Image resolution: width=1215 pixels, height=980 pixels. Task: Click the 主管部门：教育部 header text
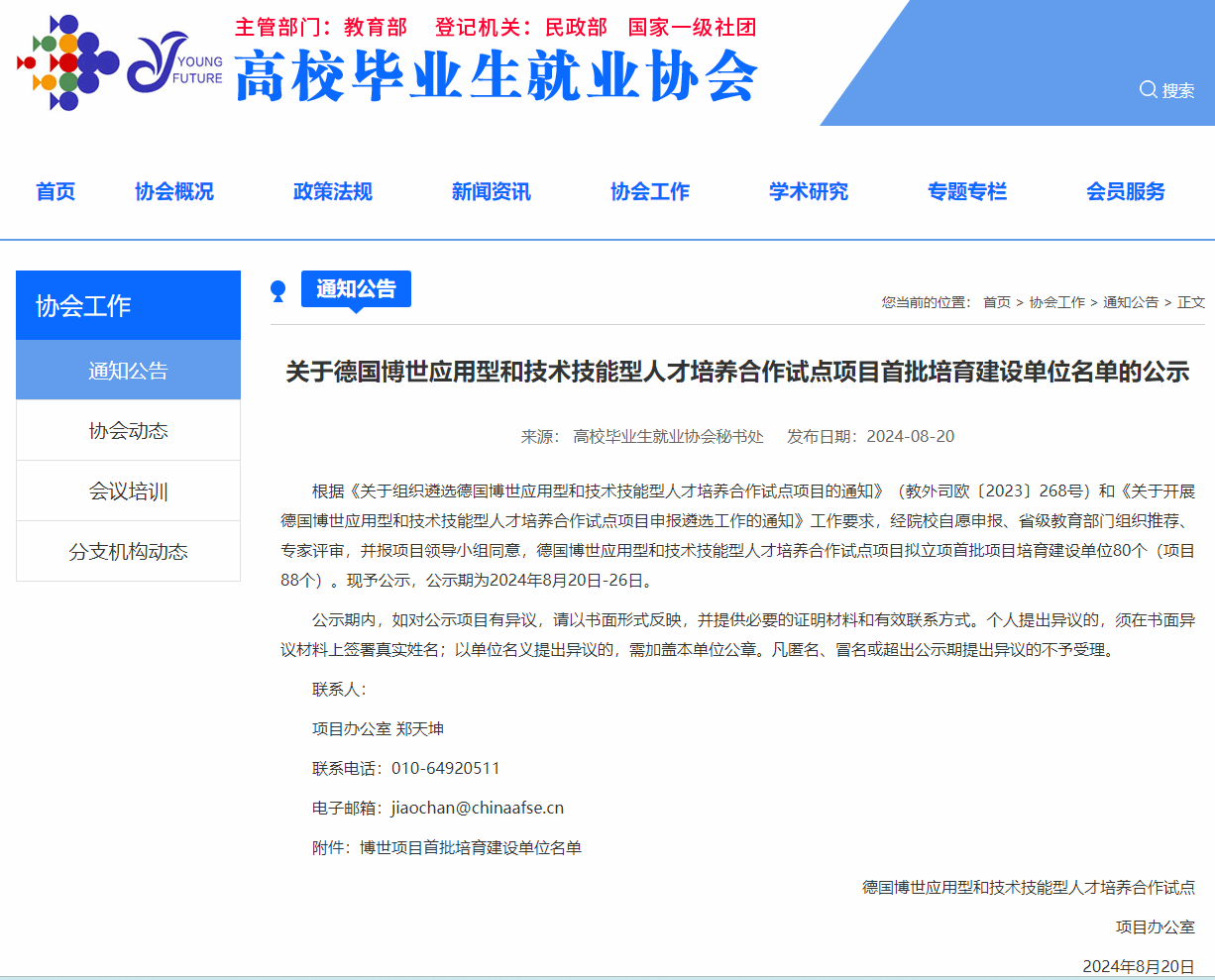321,27
